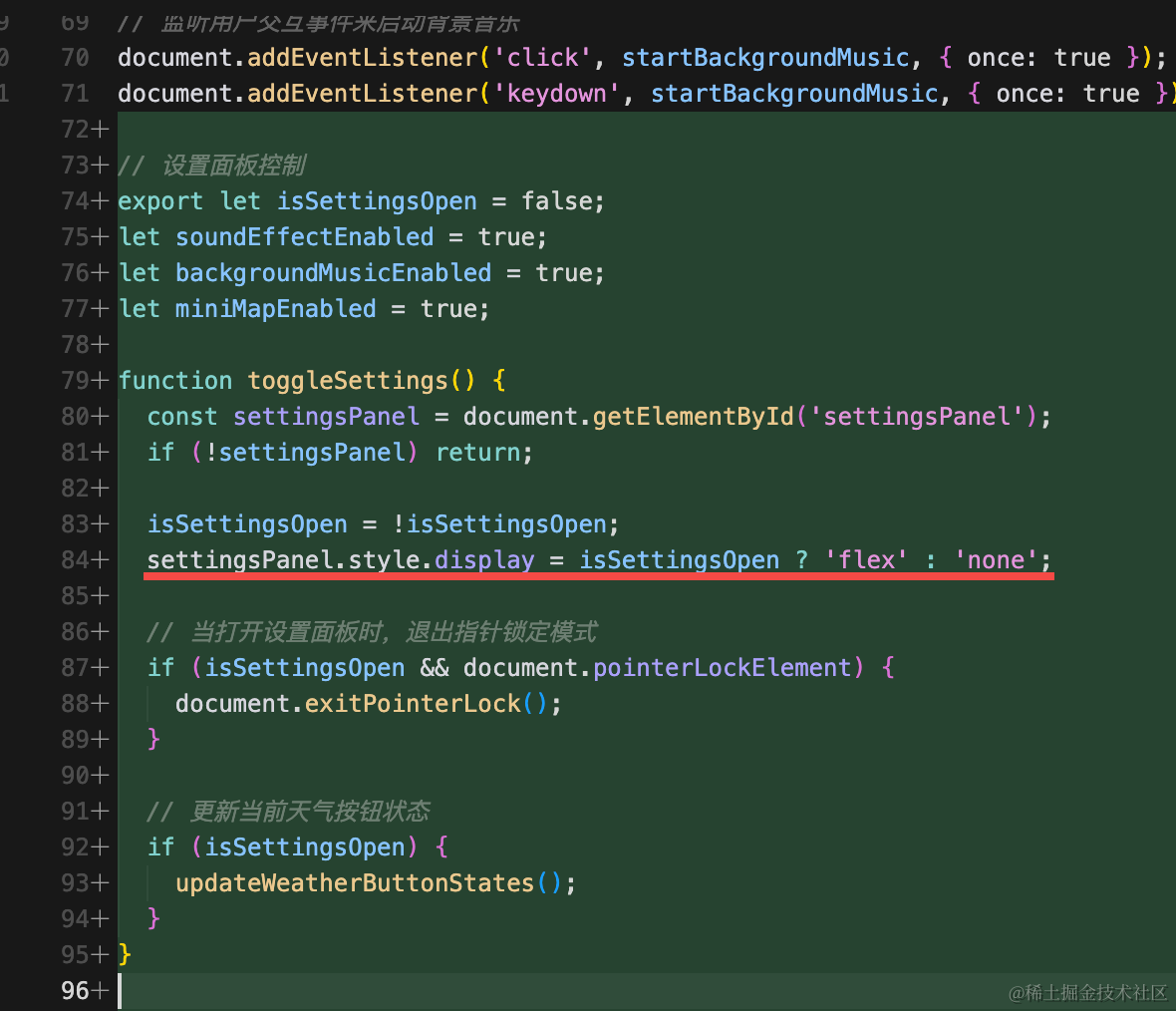The width and height of the screenshot is (1176, 1011).
Task: Click the 'none' string on line 84
Action: pyautogui.click(x=996, y=560)
